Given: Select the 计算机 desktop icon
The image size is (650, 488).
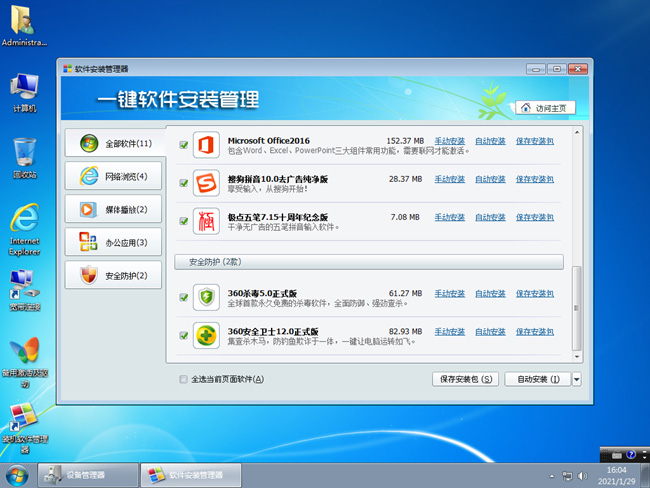Looking at the screenshot, I should click(x=24, y=93).
